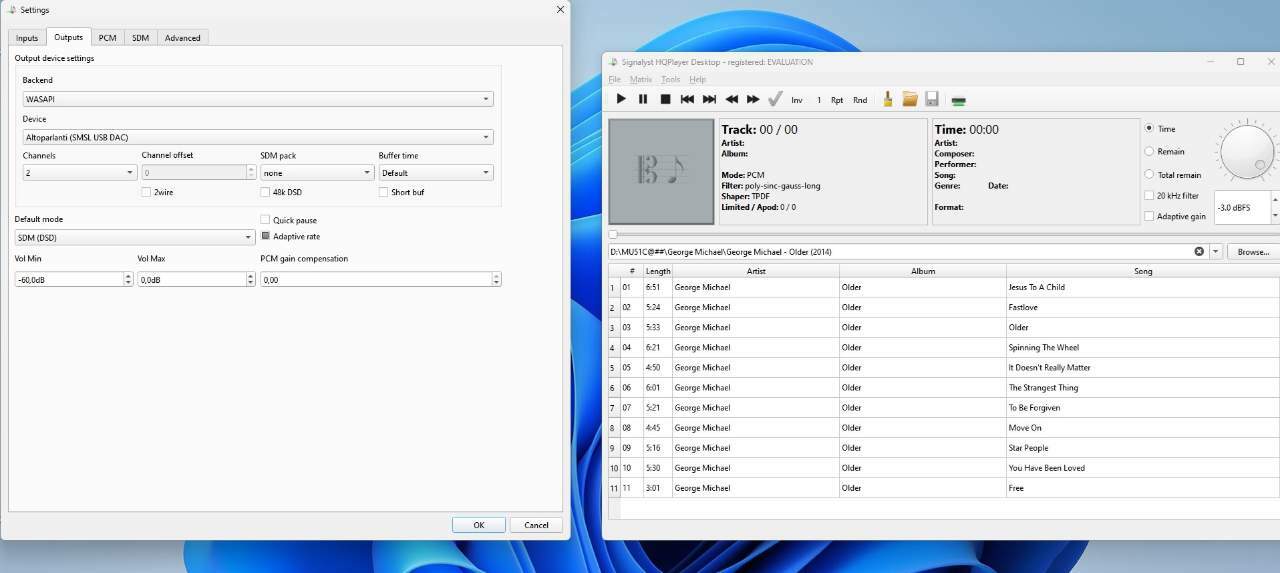Click the round volume knob
The image size is (1280, 573).
pyautogui.click(x=1247, y=152)
